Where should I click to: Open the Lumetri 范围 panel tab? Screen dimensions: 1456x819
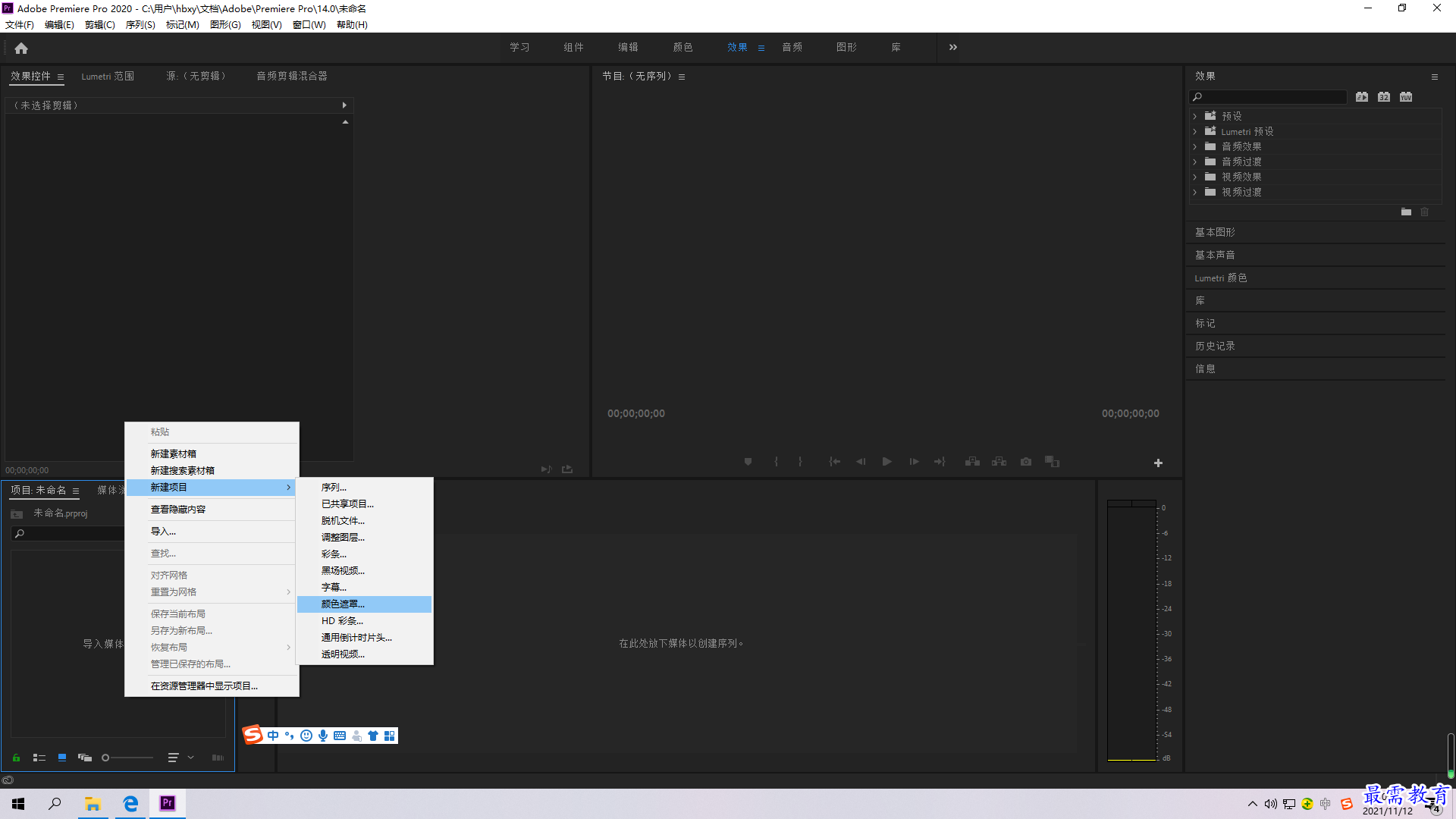108,76
